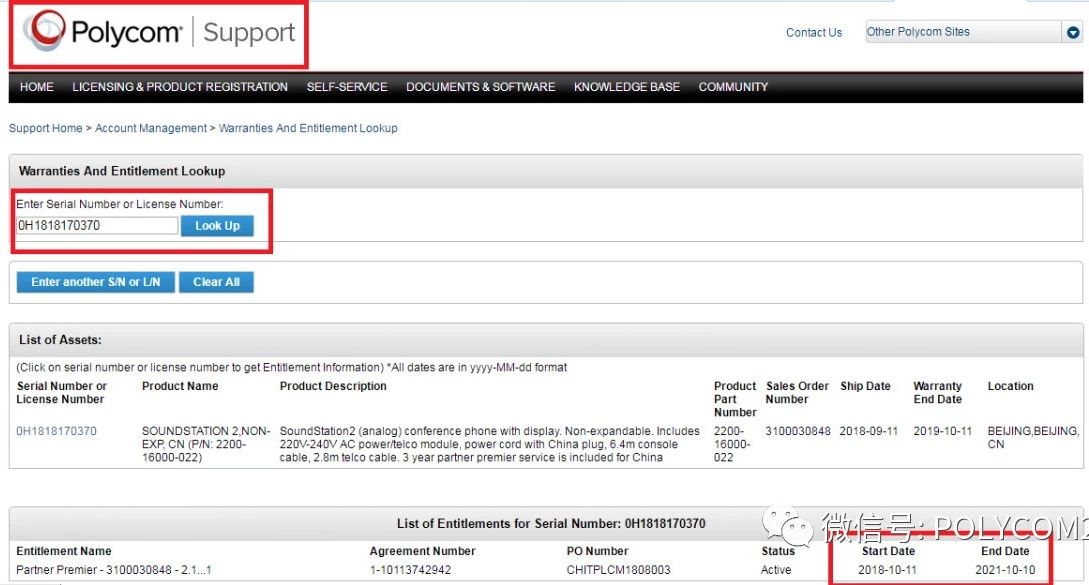Click agreement number 1-10113742942

[410, 570]
